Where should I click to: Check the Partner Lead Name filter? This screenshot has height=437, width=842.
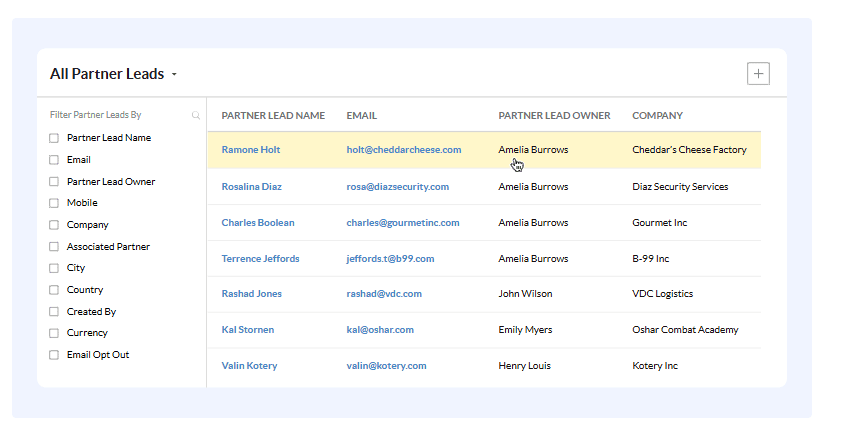click(54, 138)
